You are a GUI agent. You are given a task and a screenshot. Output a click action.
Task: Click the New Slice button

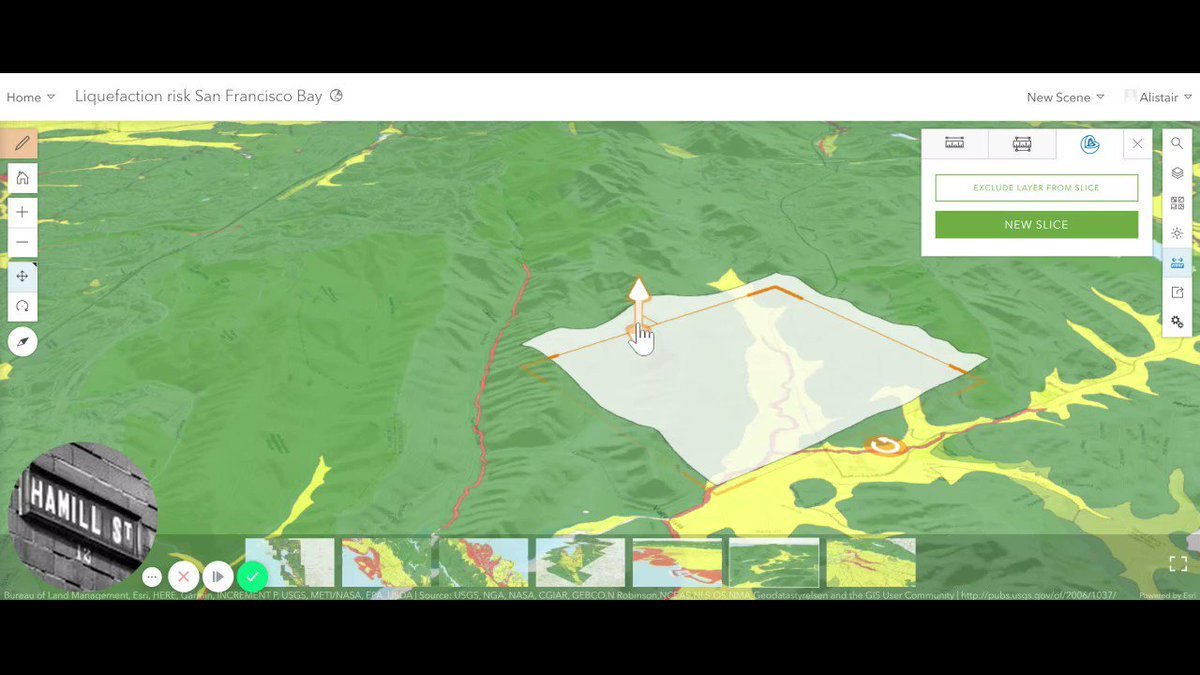click(1036, 225)
